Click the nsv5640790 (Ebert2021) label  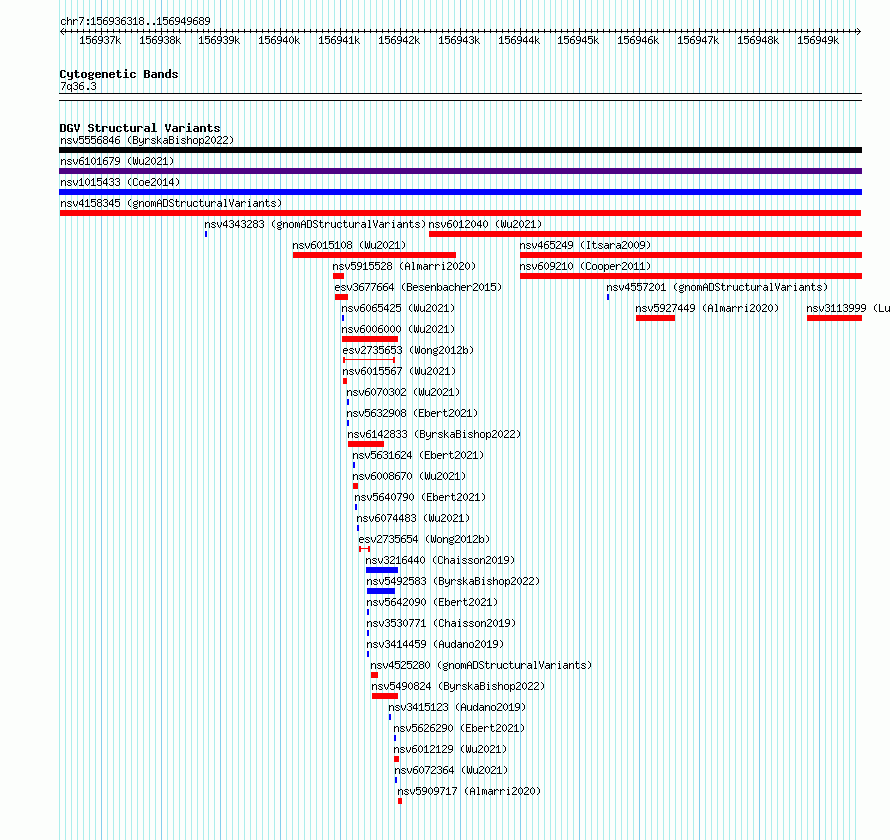coord(420,497)
